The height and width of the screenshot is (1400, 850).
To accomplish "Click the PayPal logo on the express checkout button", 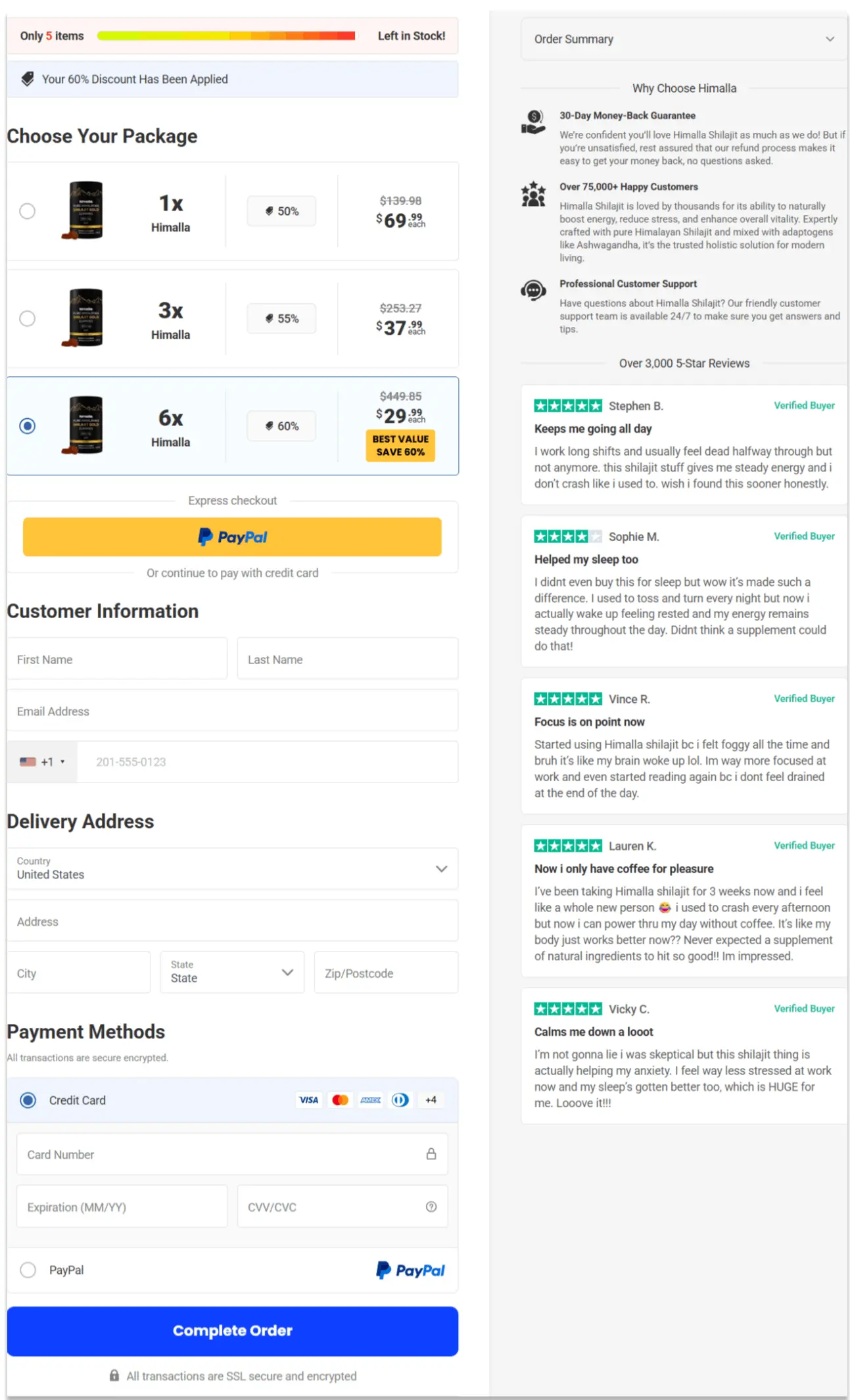I will [232, 537].
